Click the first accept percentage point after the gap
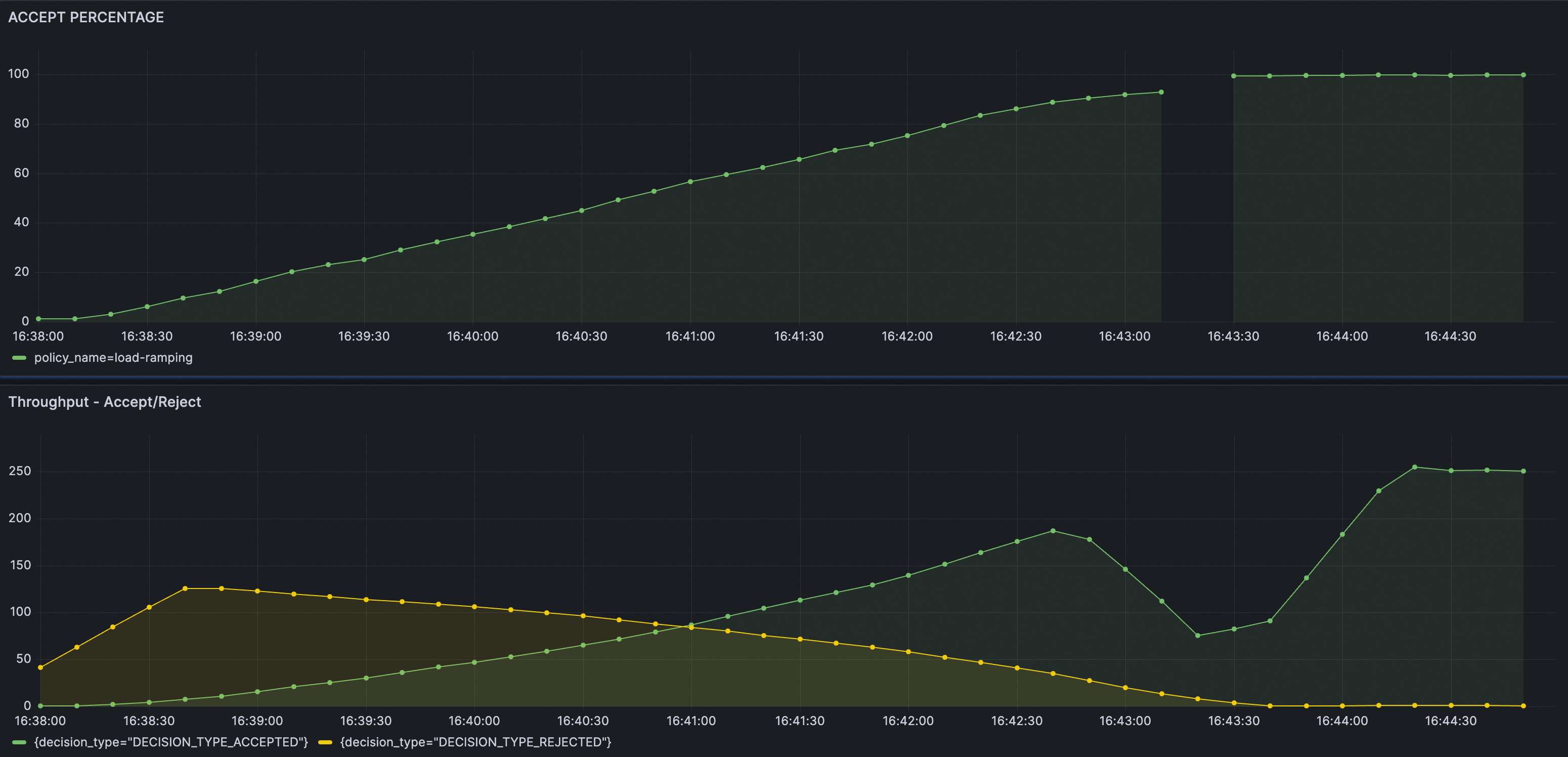The height and width of the screenshot is (757, 1568). point(1234,76)
